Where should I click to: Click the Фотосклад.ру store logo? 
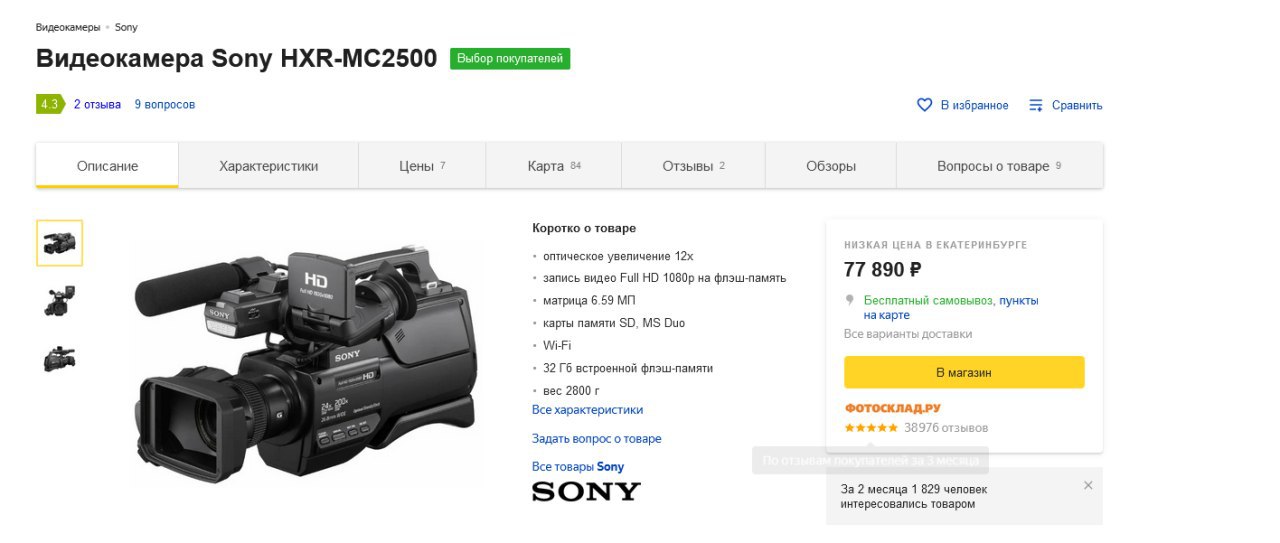[x=892, y=408]
